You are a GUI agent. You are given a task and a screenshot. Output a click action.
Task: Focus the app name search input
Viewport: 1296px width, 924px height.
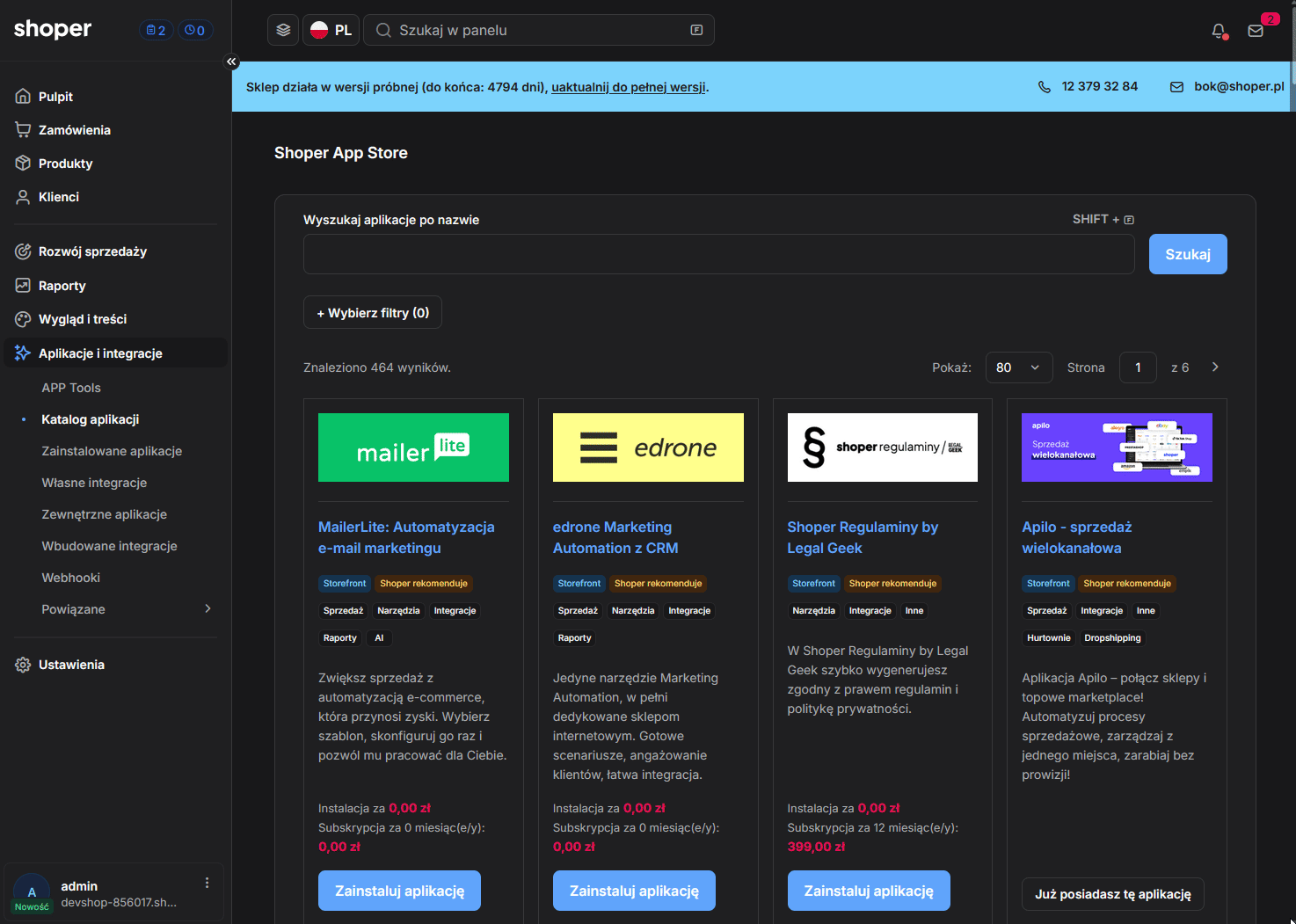click(719, 254)
